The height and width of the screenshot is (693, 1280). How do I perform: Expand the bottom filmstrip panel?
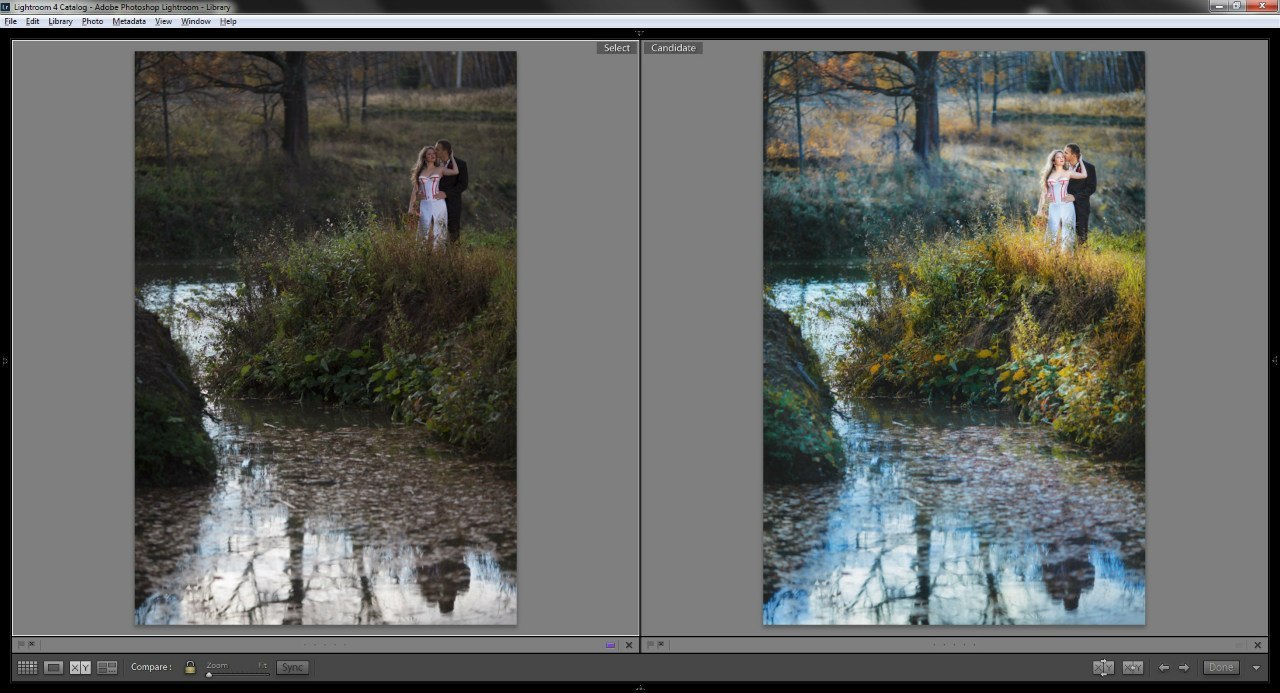click(640, 688)
